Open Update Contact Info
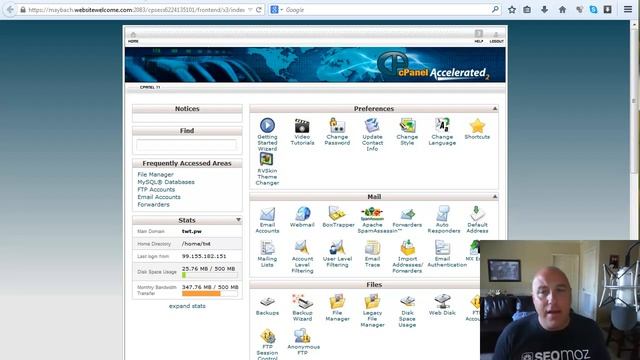 coord(372,126)
